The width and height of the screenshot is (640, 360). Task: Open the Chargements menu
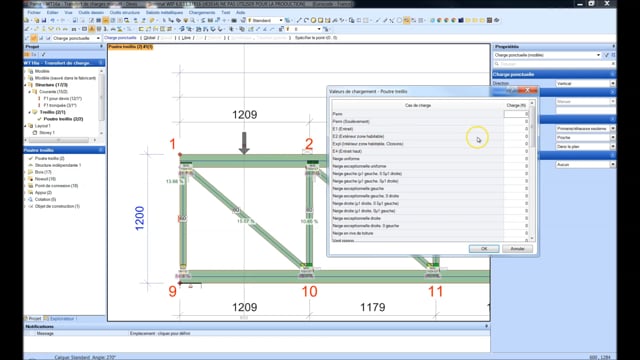[x=202, y=13]
